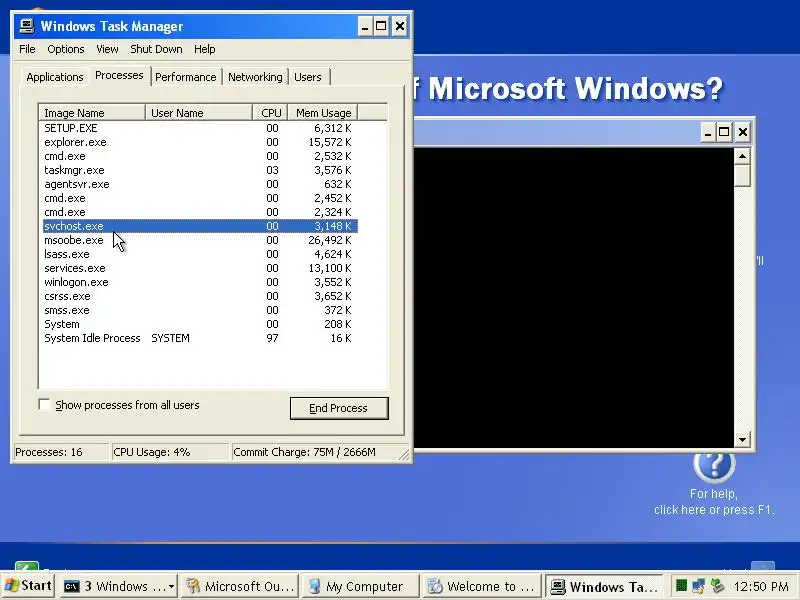
Task: Select the smss.exe process
Action: (200, 310)
